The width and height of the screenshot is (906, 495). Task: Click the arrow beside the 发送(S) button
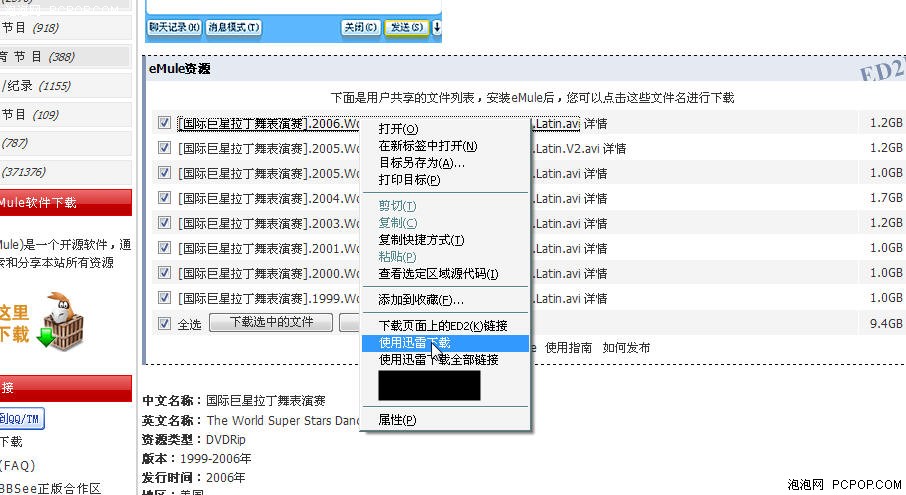coord(437,27)
